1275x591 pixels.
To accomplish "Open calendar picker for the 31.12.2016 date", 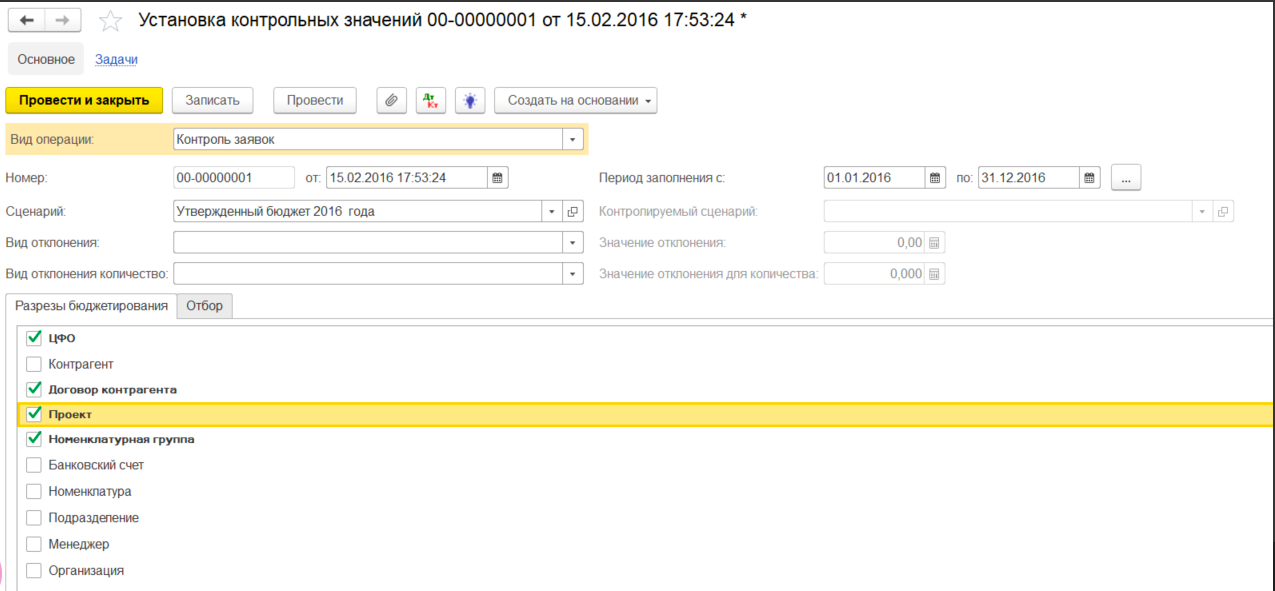I will 1089,177.
